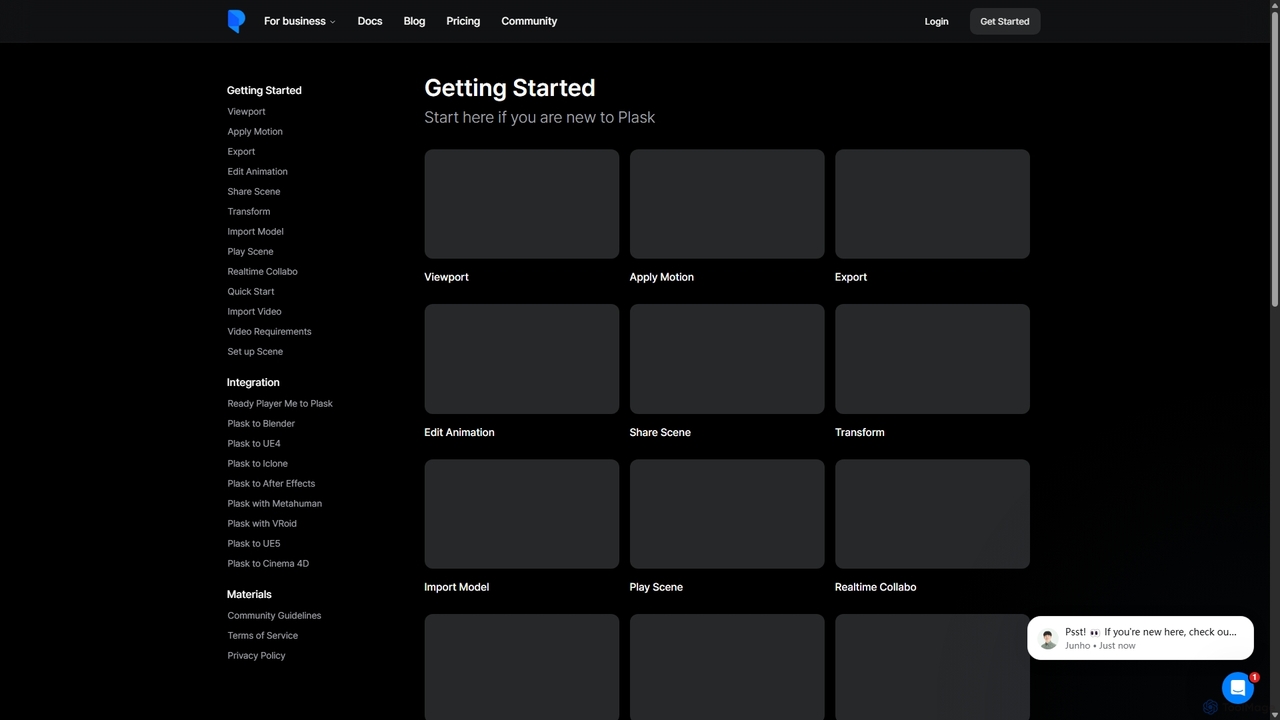The width and height of the screenshot is (1280, 720).
Task: Open the Share Scene card thumbnail
Action: click(727, 359)
